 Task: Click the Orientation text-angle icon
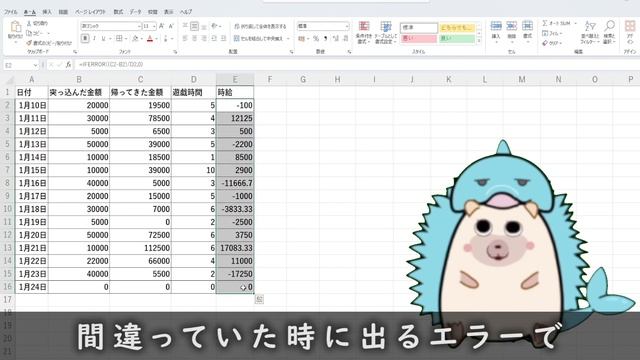pos(214,26)
